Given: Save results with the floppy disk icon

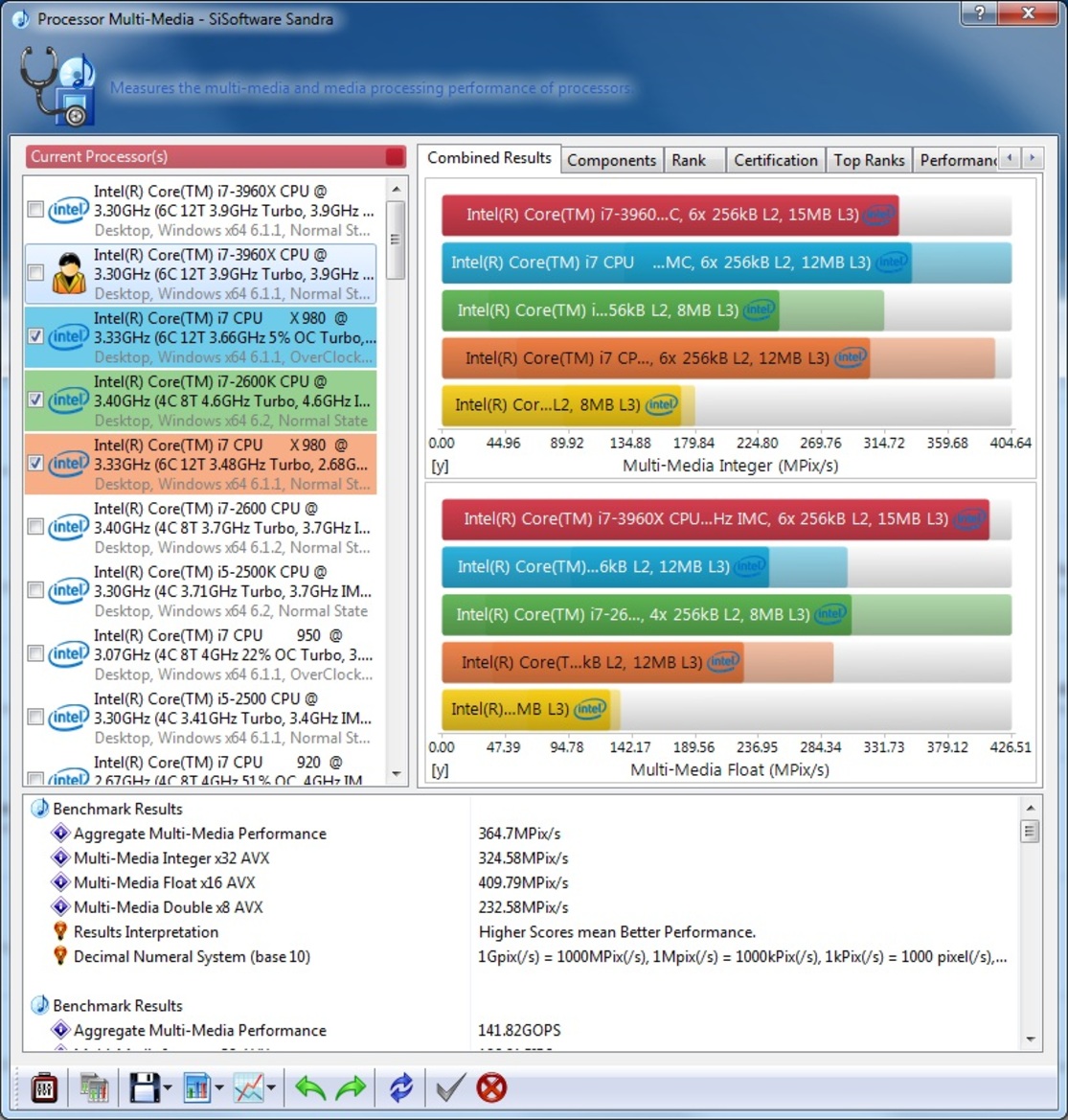Looking at the screenshot, I should [145, 1087].
